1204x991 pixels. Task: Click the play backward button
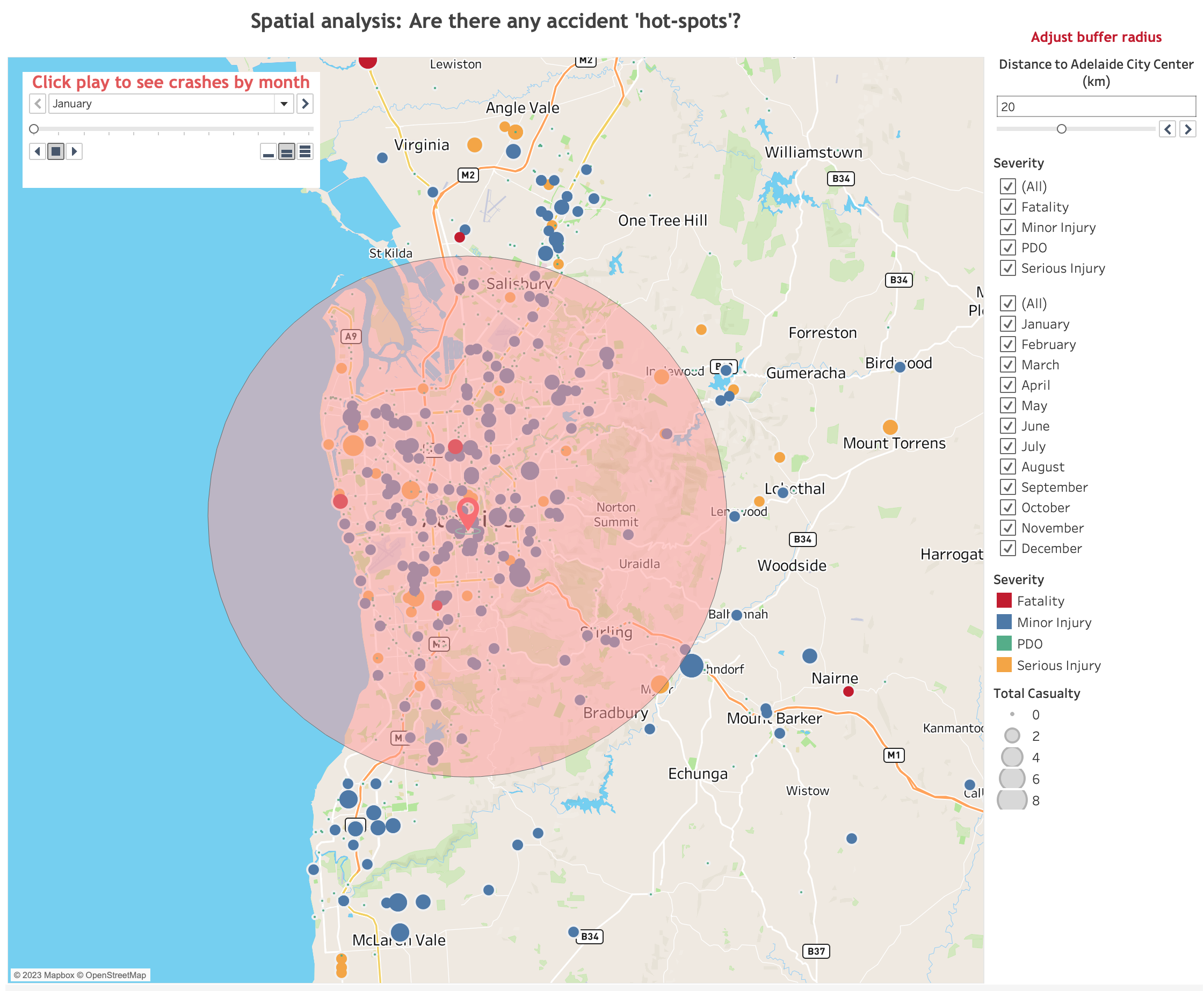[x=38, y=151]
